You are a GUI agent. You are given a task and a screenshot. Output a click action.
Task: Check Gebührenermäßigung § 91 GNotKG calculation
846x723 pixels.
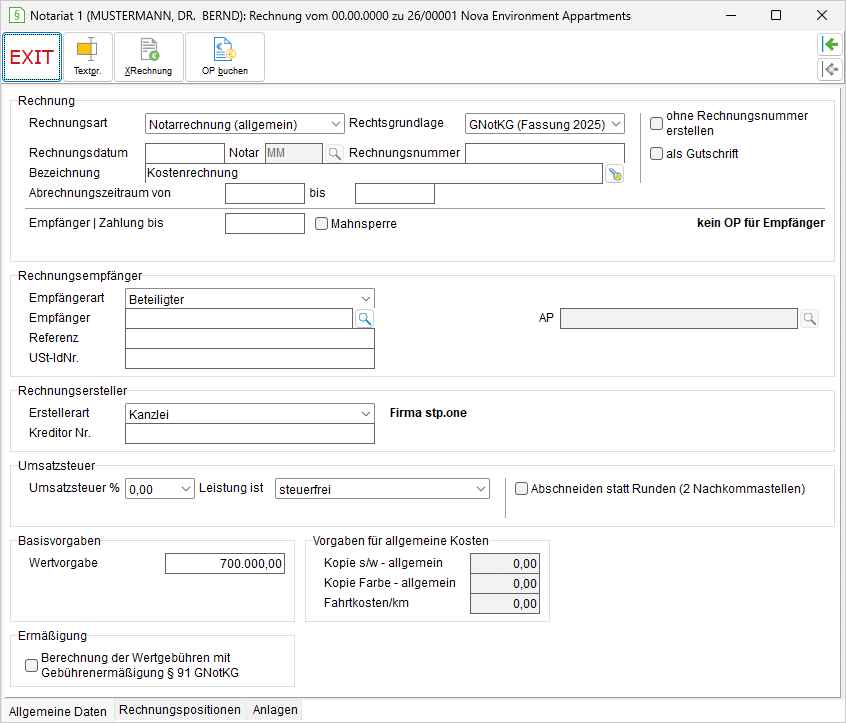coord(32,665)
